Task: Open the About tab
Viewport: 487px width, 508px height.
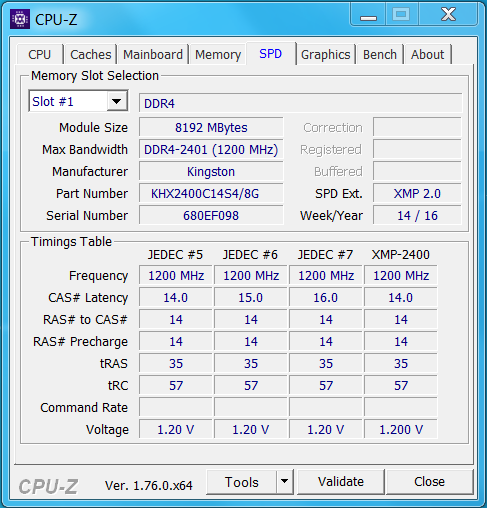Action: click(x=428, y=54)
